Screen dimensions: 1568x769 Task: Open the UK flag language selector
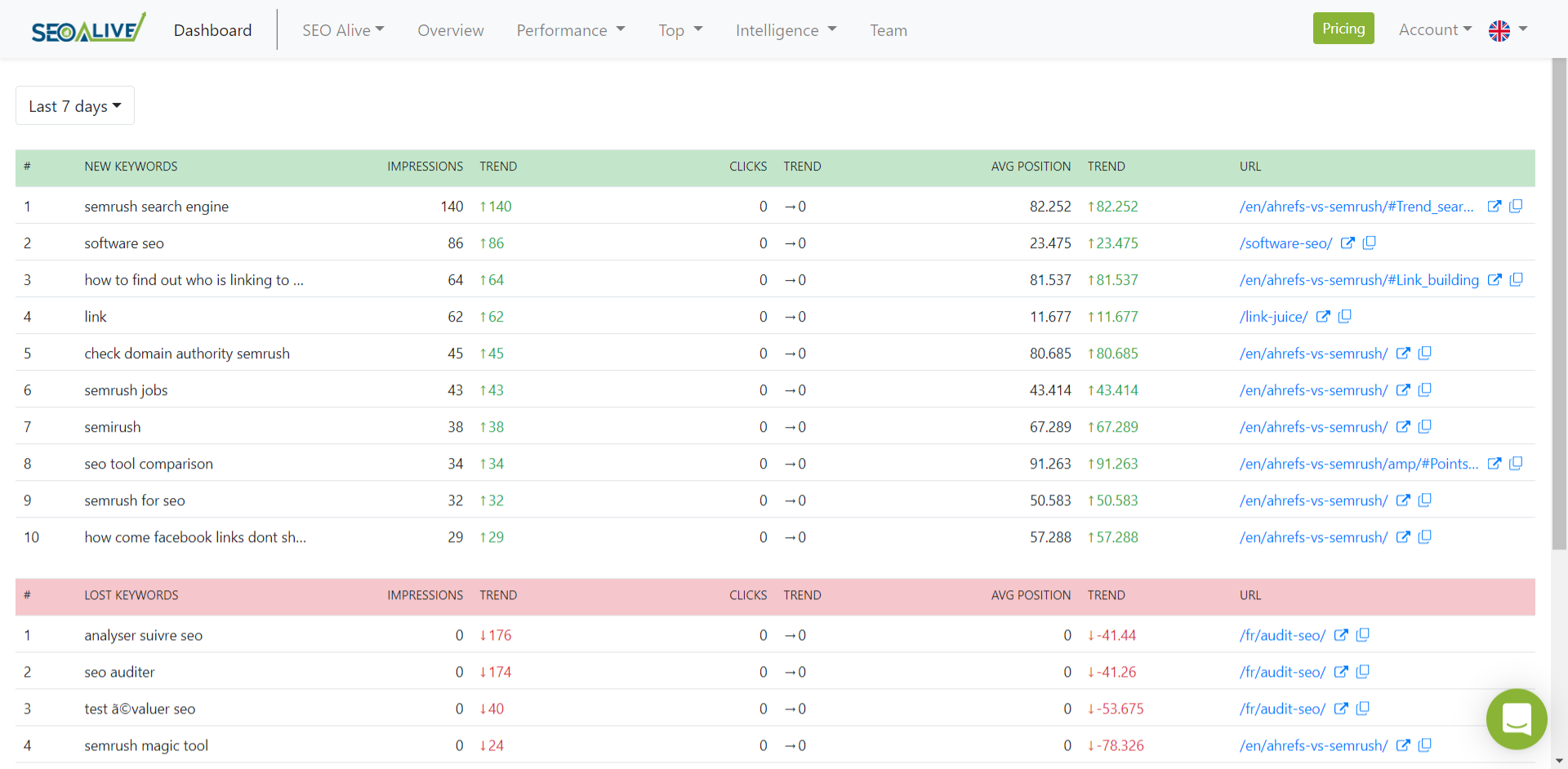point(1508,30)
